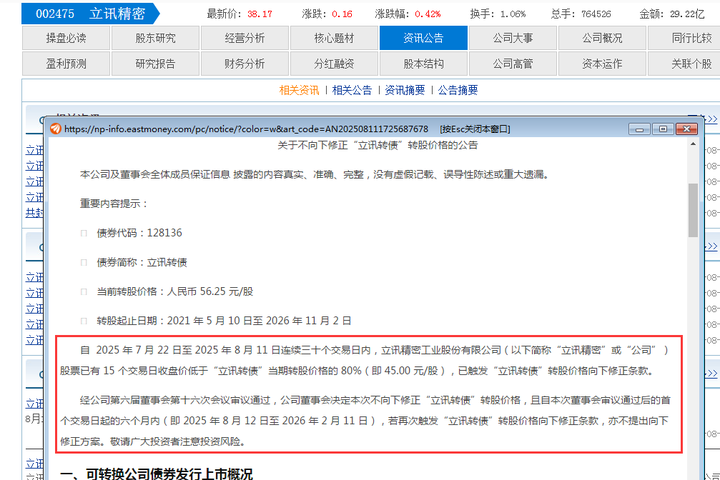Image resolution: width=720 pixels, height=480 pixels.
Task: Open the 核心题材 tab
Action: point(334,38)
